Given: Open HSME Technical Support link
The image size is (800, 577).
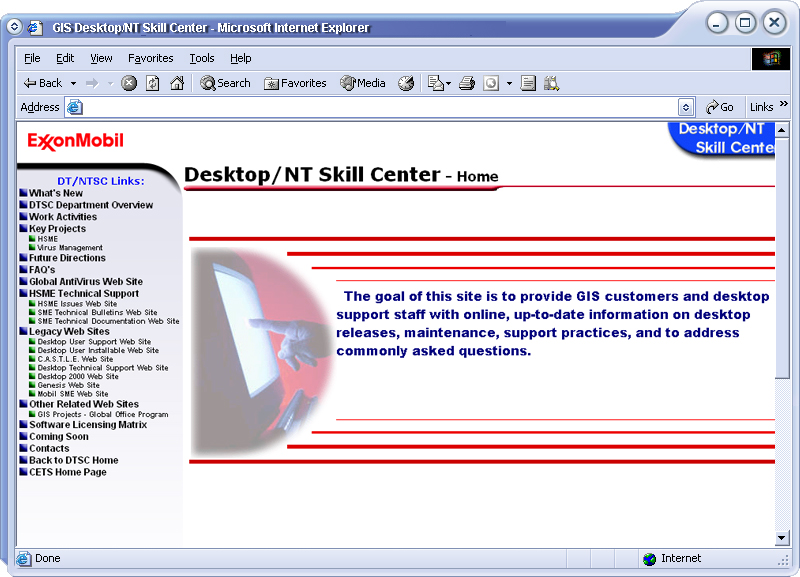Looking at the screenshot, I should coord(84,293).
